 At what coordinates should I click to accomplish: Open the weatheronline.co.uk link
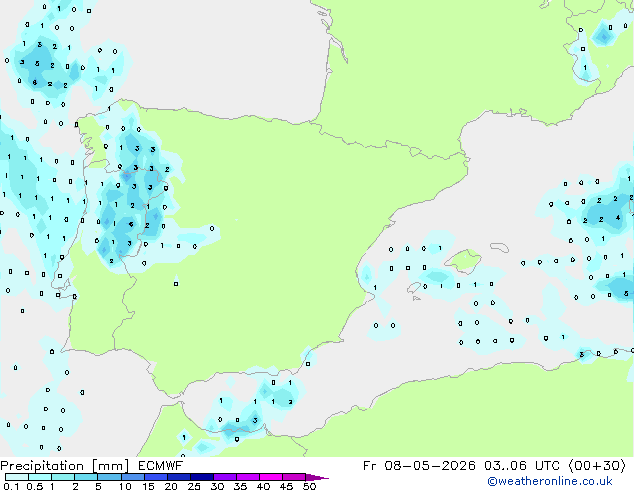click(550, 481)
